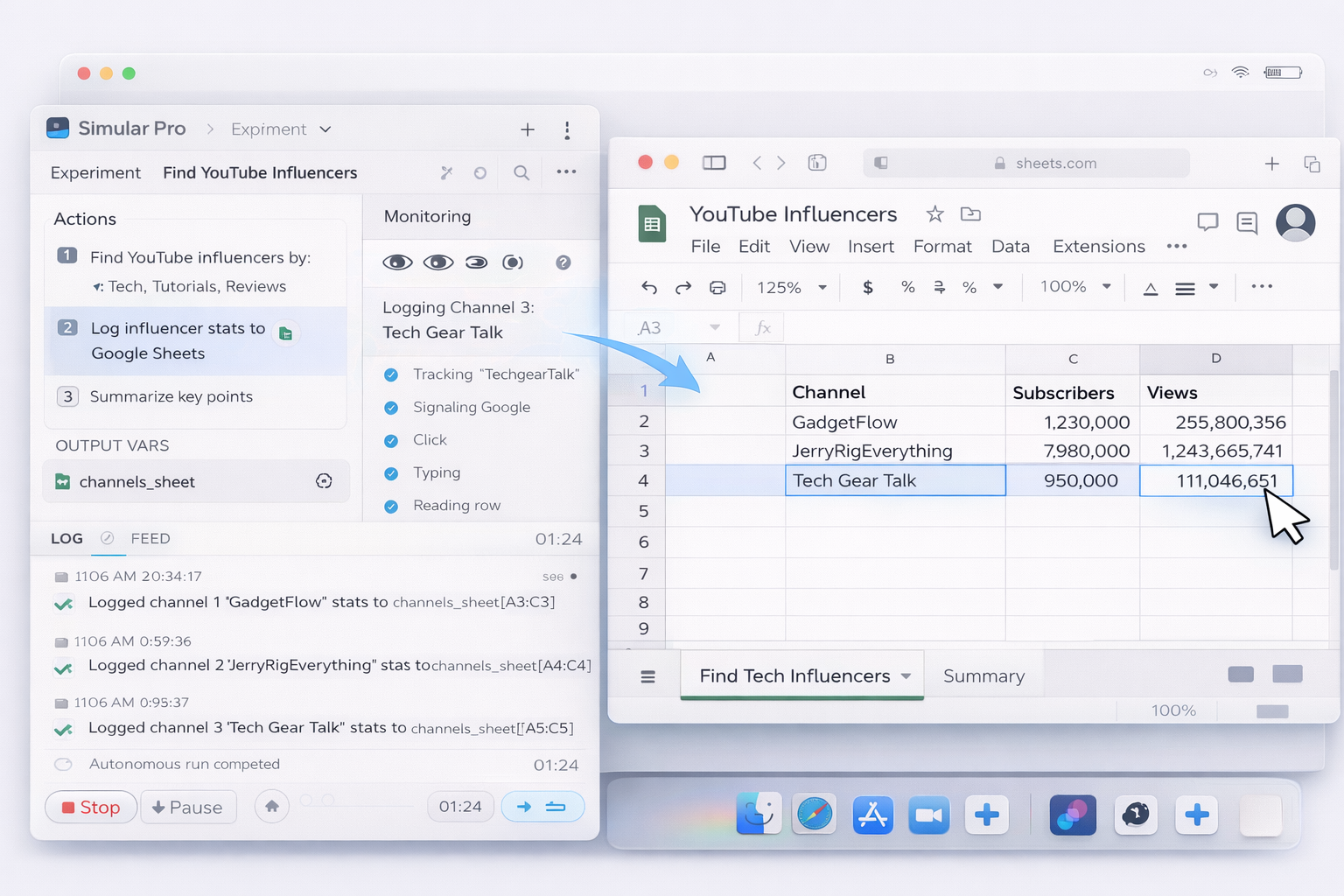The width and height of the screenshot is (1344, 896).
Task: Pause the run
Action: (x=187, y=807)
